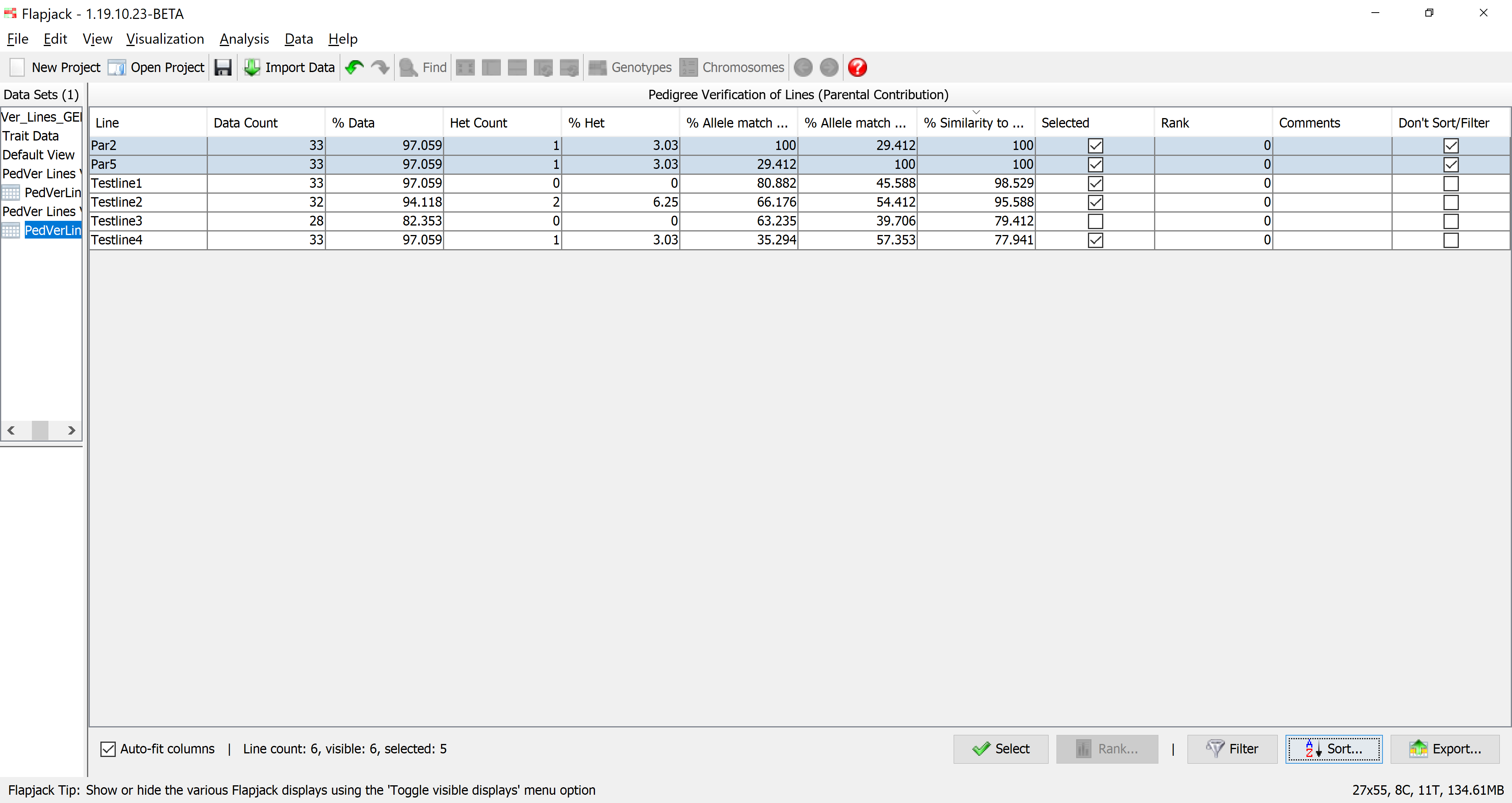Open the Analysis menu

click(244, 39)
